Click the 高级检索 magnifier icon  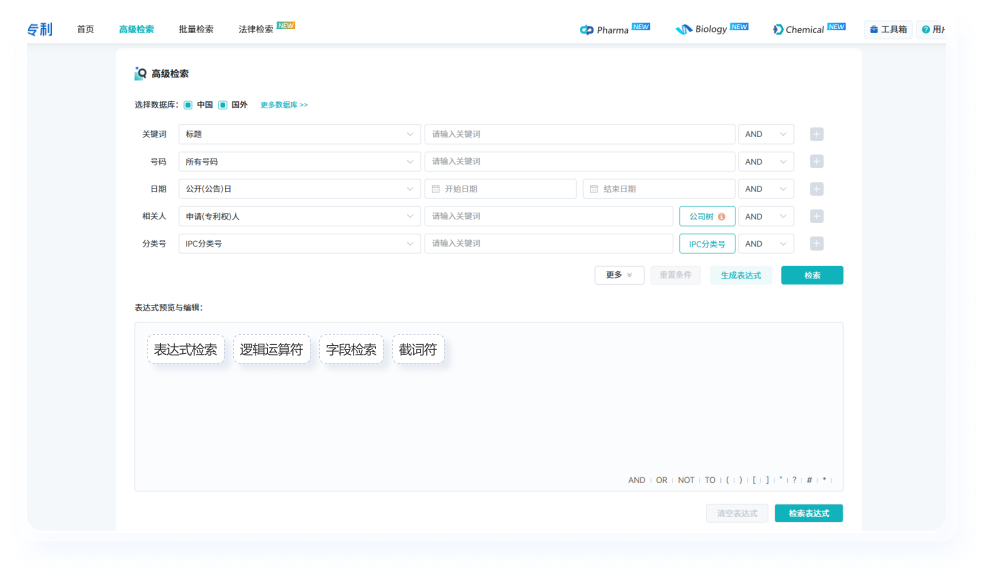coord(140,74)
